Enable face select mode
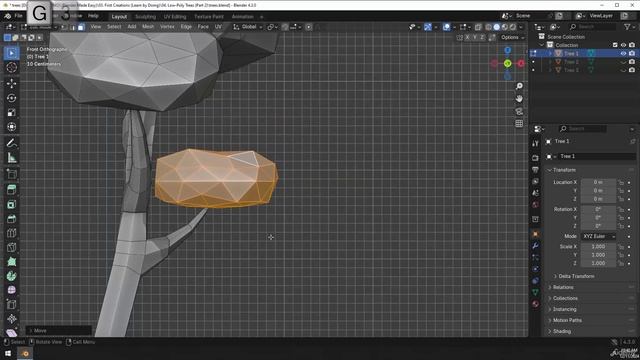Screen dimensions: 640x360 [x=81, y=27]
